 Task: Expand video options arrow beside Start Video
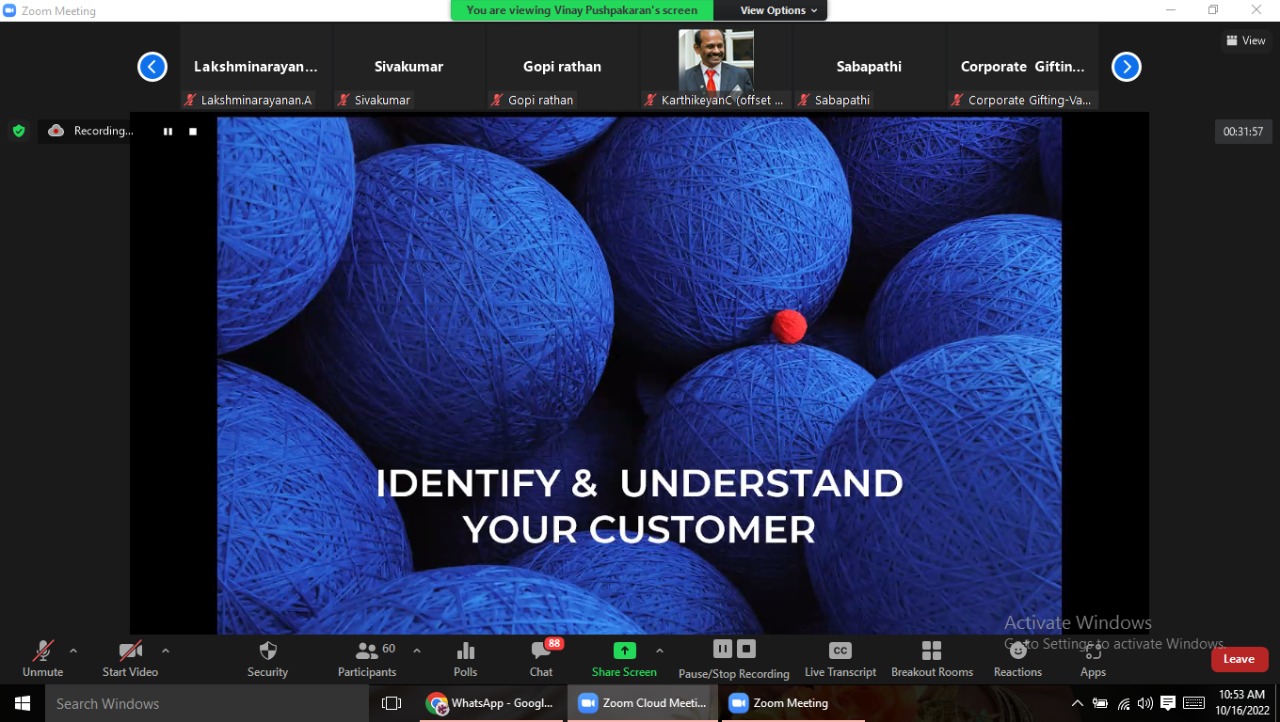(x=165, y=651)
